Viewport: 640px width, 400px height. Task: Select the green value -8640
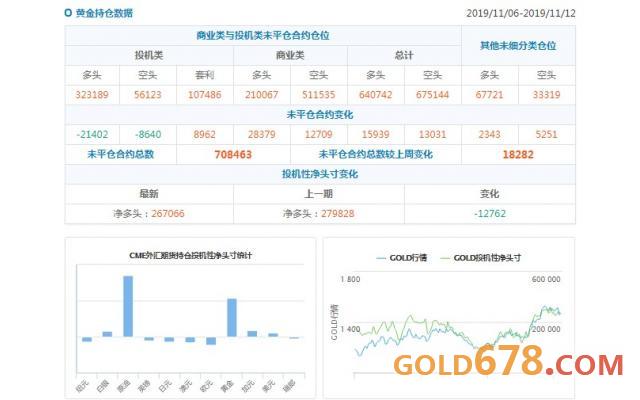148,134
